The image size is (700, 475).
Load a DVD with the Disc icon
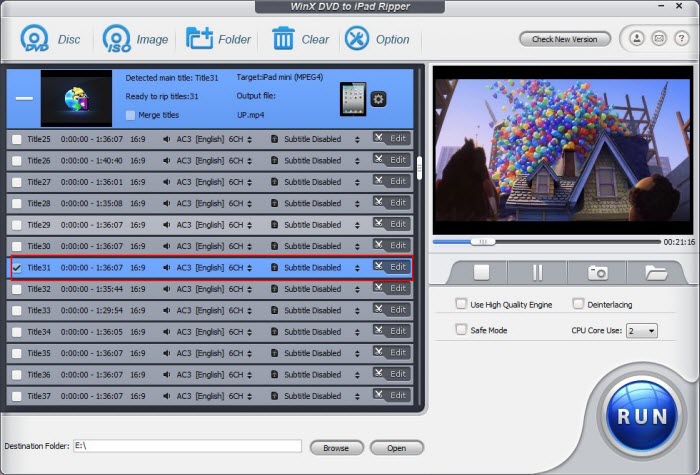click(x=50, y=39)
